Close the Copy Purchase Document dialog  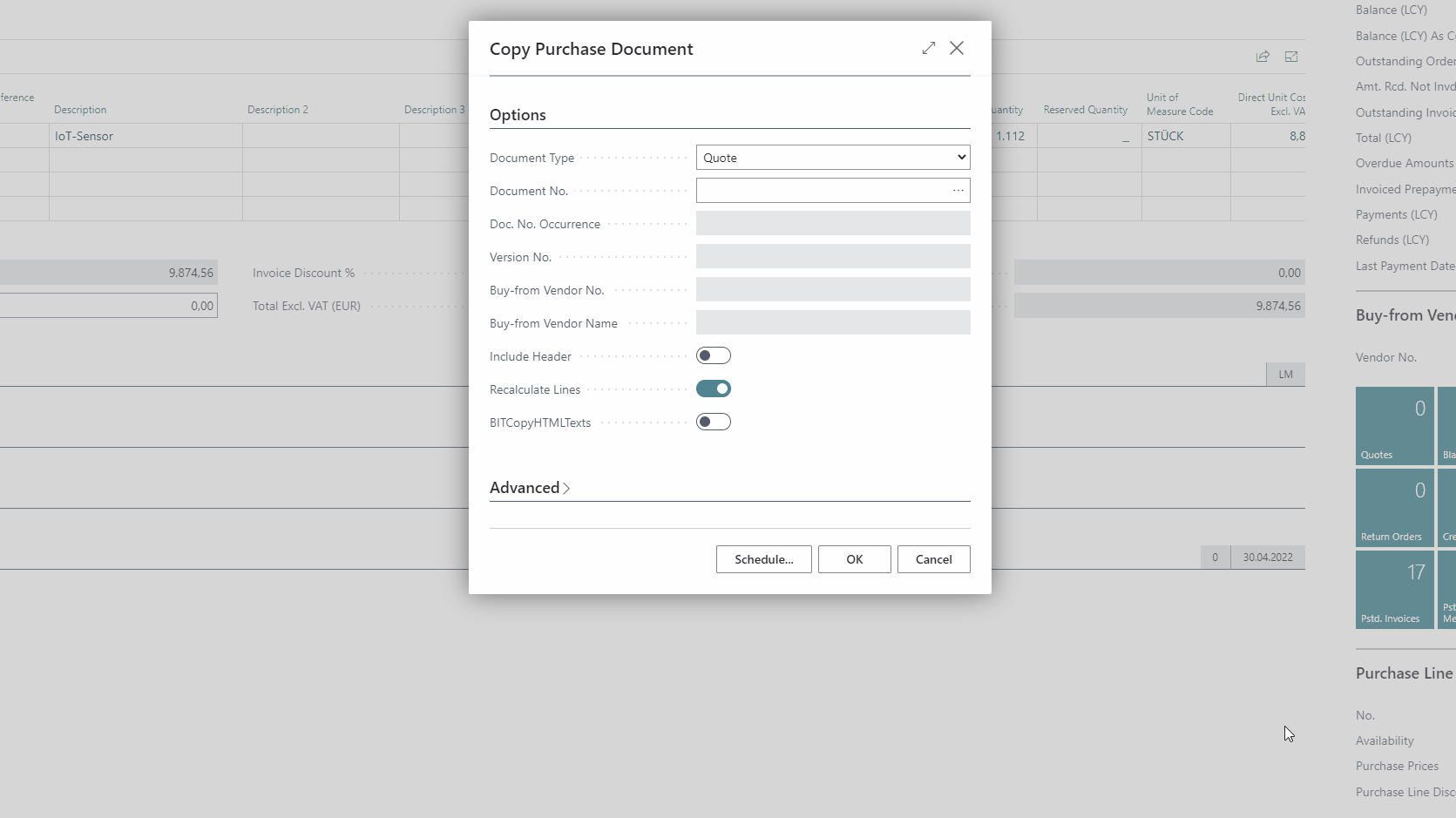click(957, 49)
